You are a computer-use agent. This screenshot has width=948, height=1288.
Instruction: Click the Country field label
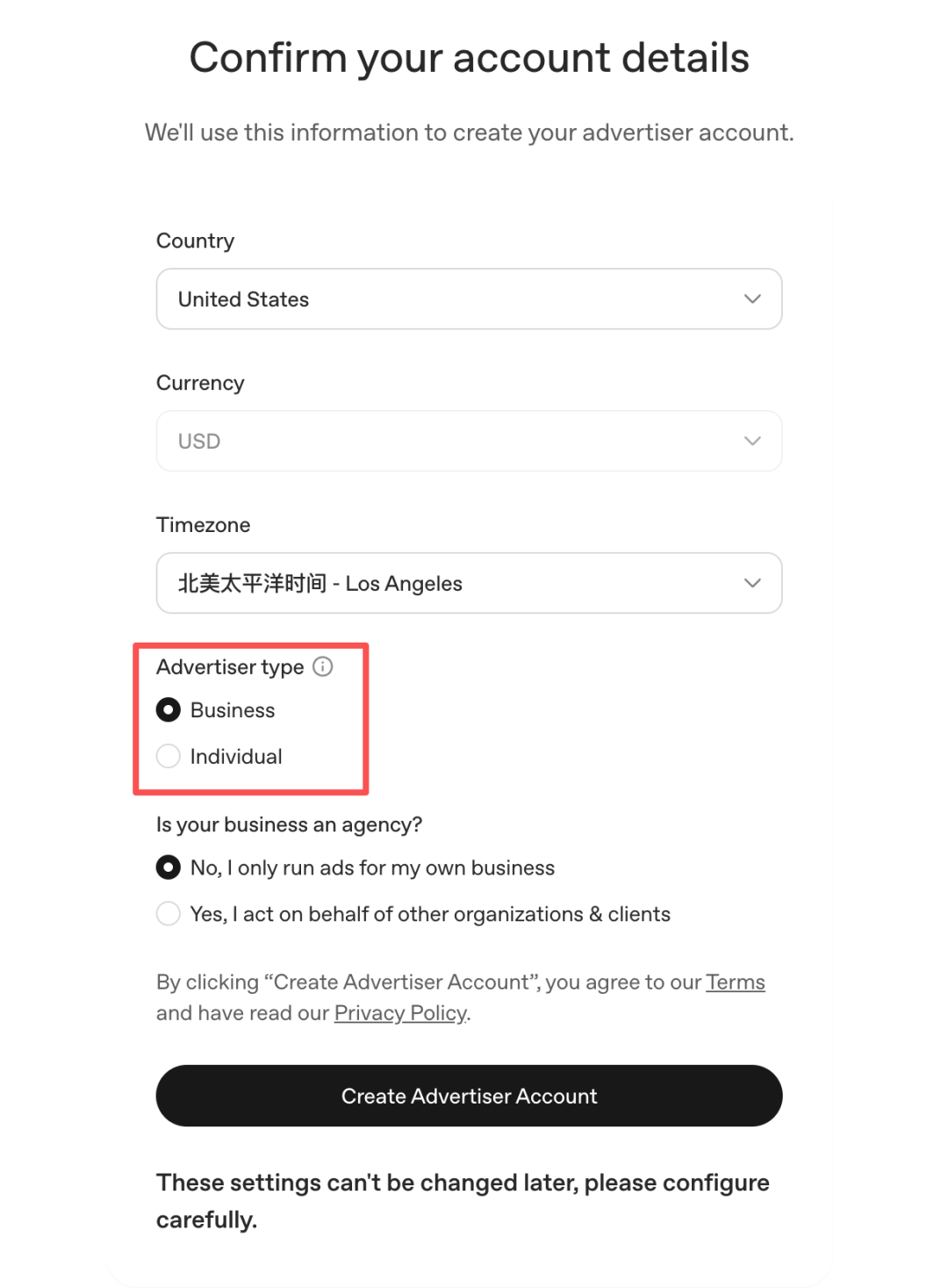(x=195, y=241)
